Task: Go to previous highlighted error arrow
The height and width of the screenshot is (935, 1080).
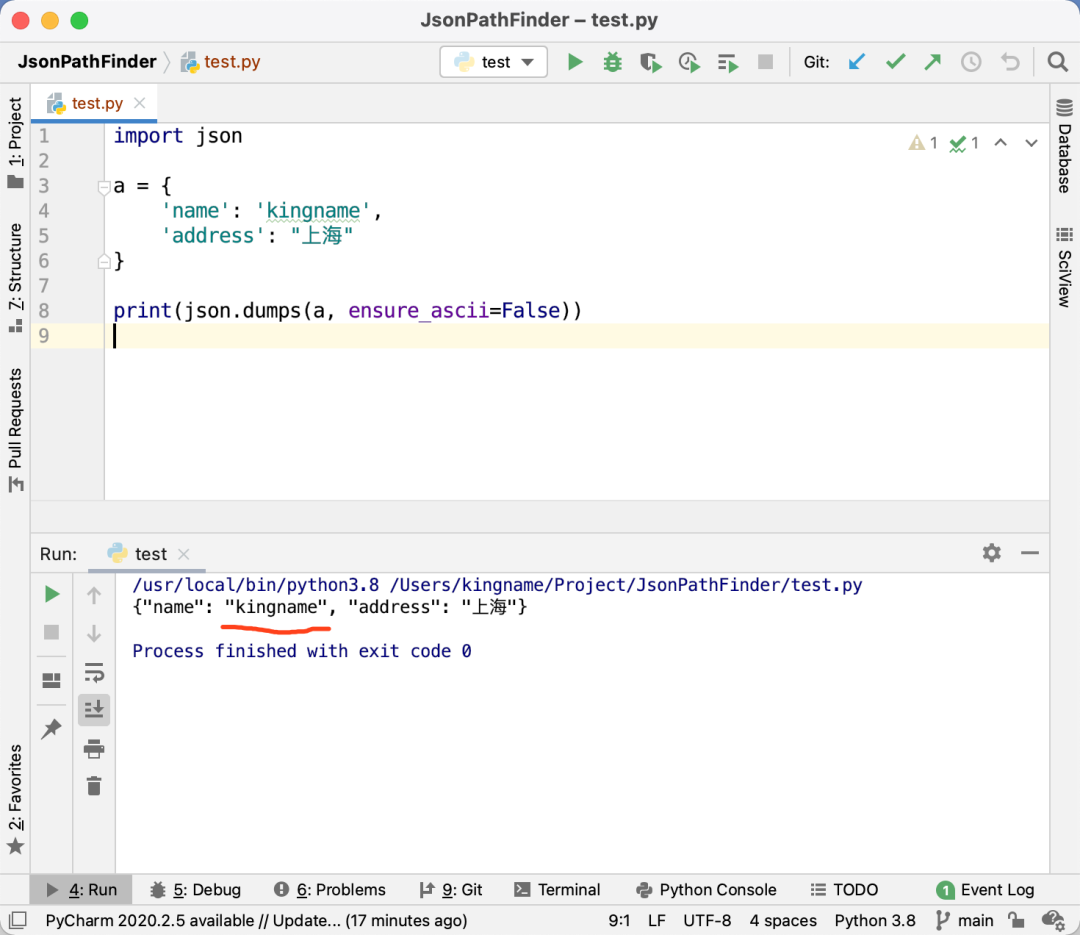Action: click(1001, 143)
